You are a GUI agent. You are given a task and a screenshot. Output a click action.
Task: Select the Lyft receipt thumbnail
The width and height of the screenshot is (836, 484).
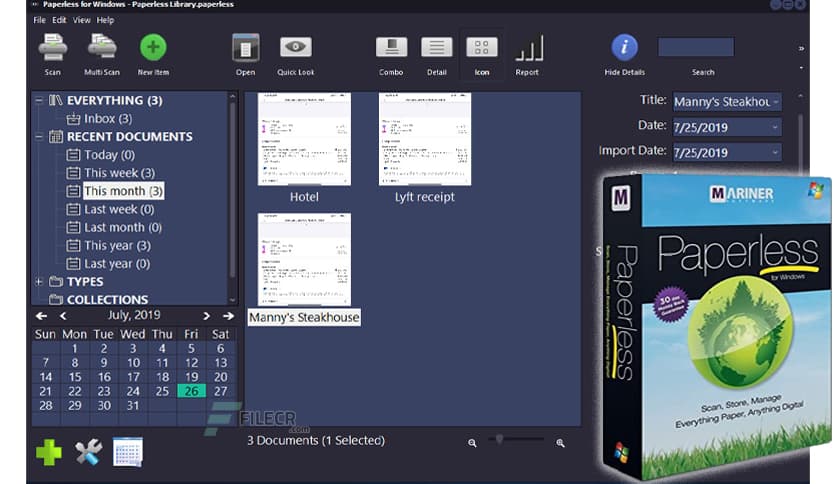[x=425, y=139]
